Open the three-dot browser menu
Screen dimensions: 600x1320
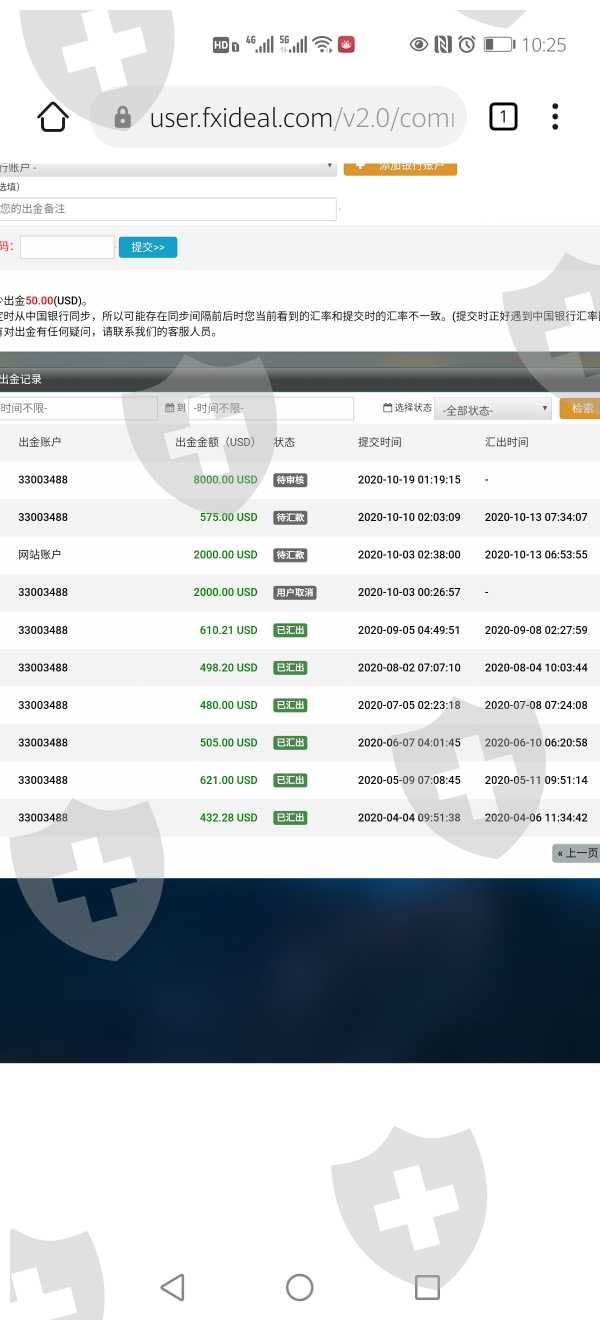555,118
